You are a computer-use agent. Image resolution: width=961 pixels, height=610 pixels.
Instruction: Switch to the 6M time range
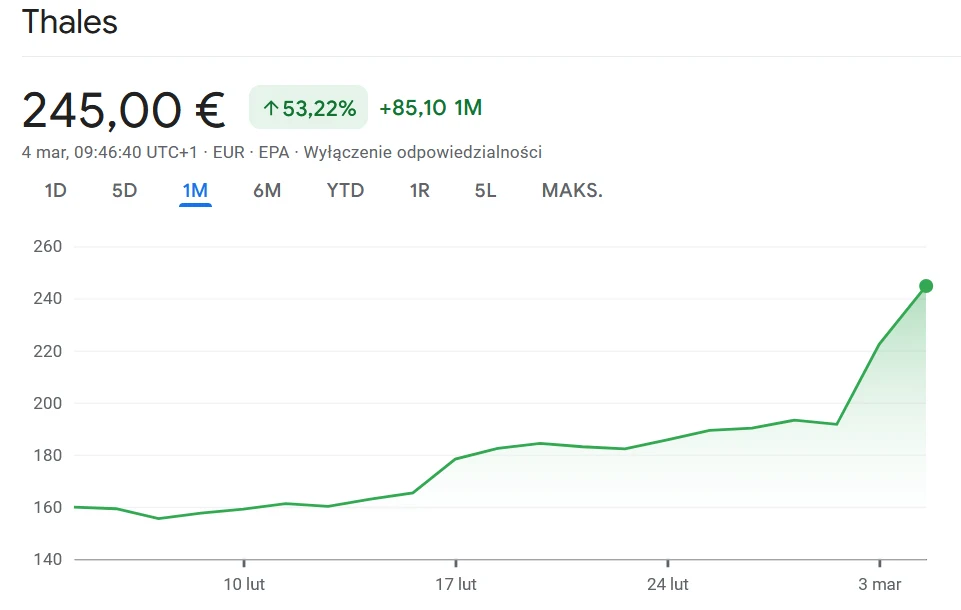point(267,190)
